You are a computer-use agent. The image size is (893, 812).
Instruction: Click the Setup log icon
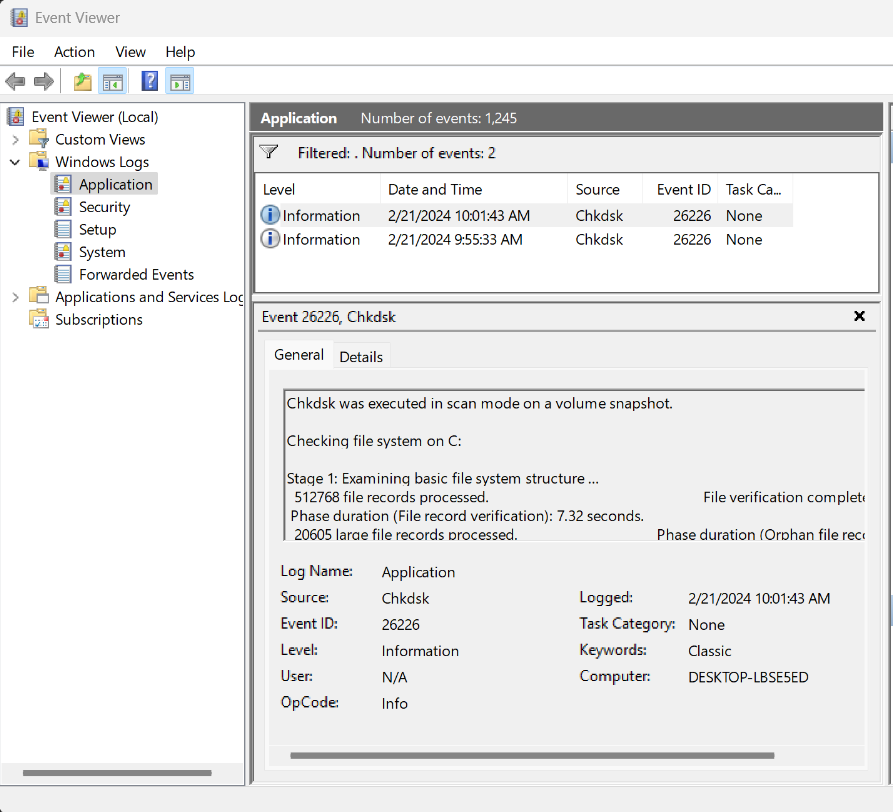pyautogui.click(x=63, y=229)
